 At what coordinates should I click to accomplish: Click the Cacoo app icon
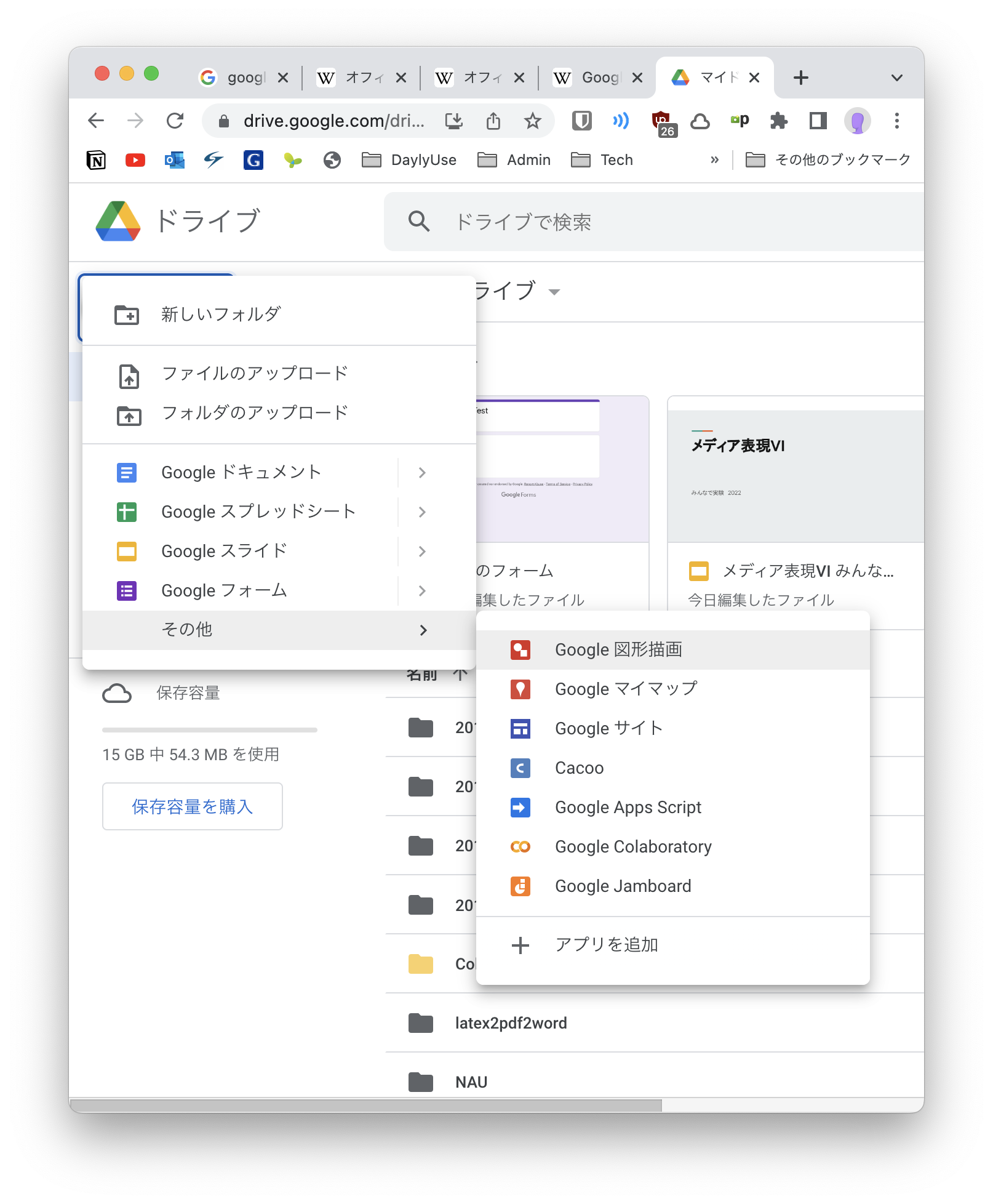click(x=520, y=768)
